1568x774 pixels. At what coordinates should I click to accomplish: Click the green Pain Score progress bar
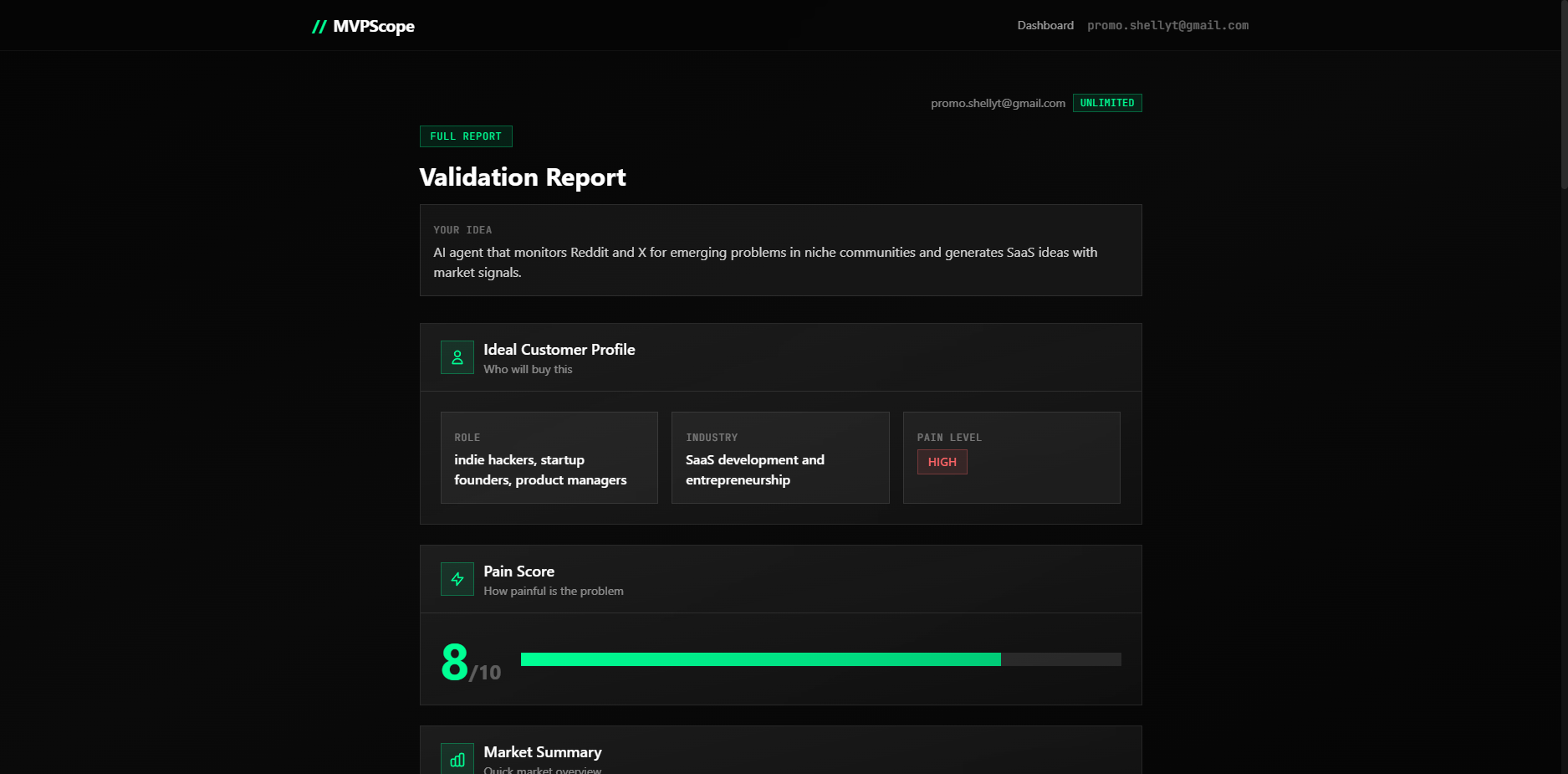(x=761, y=659)
